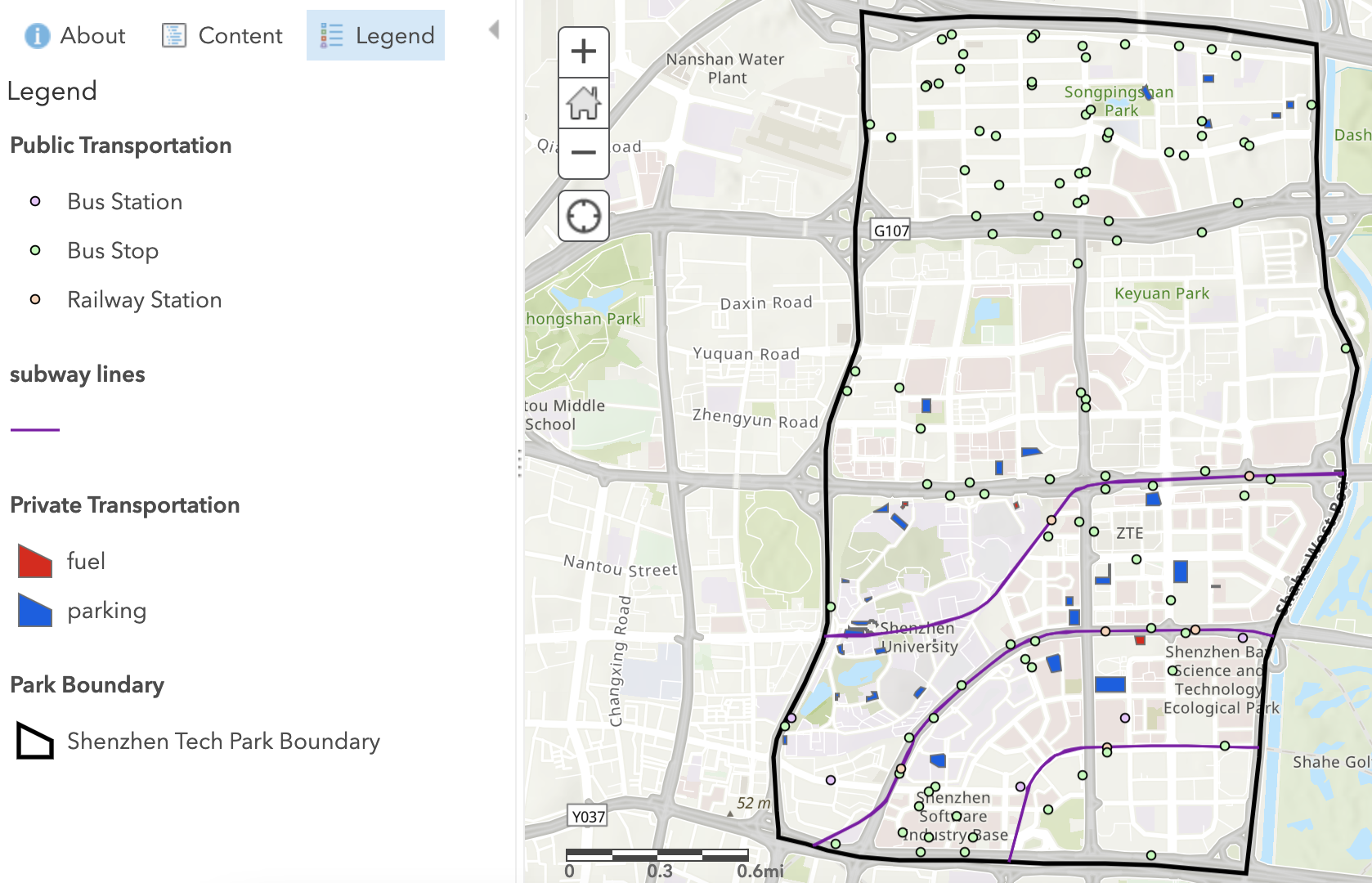Image resolution: width=1372 pixels, height=883 pixels.
Task: Click the G107 highway shield on map
Action: click(891, 231)
